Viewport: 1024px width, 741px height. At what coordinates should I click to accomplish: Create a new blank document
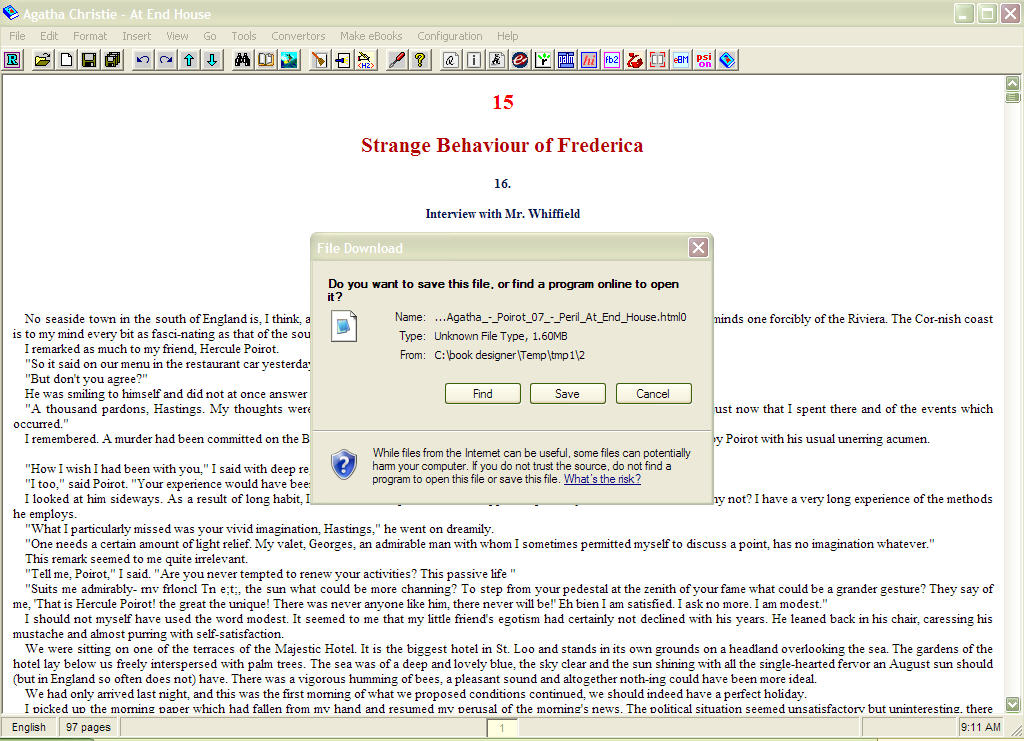click(66, 61)
